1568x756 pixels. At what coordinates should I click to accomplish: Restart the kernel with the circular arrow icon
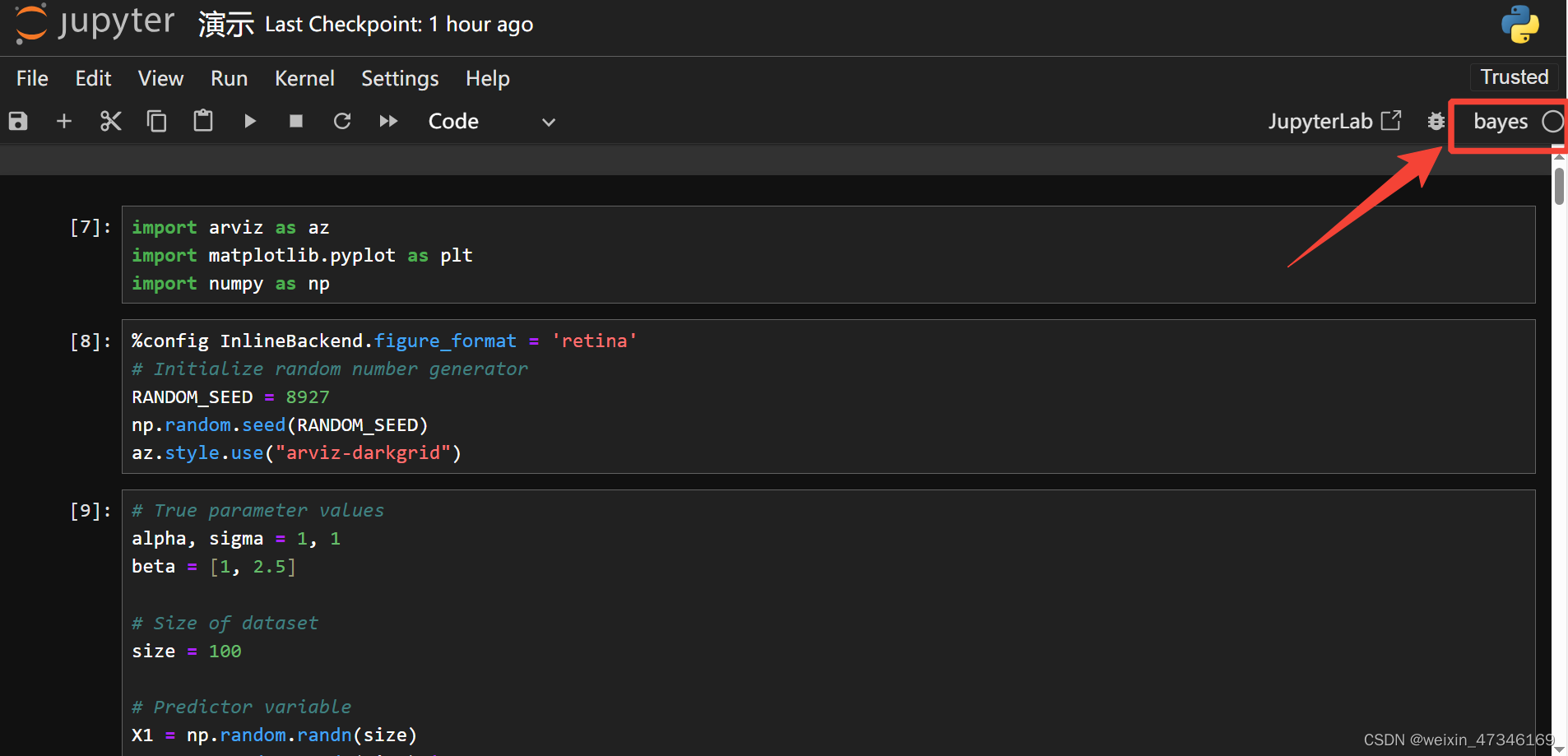[342, 122]
